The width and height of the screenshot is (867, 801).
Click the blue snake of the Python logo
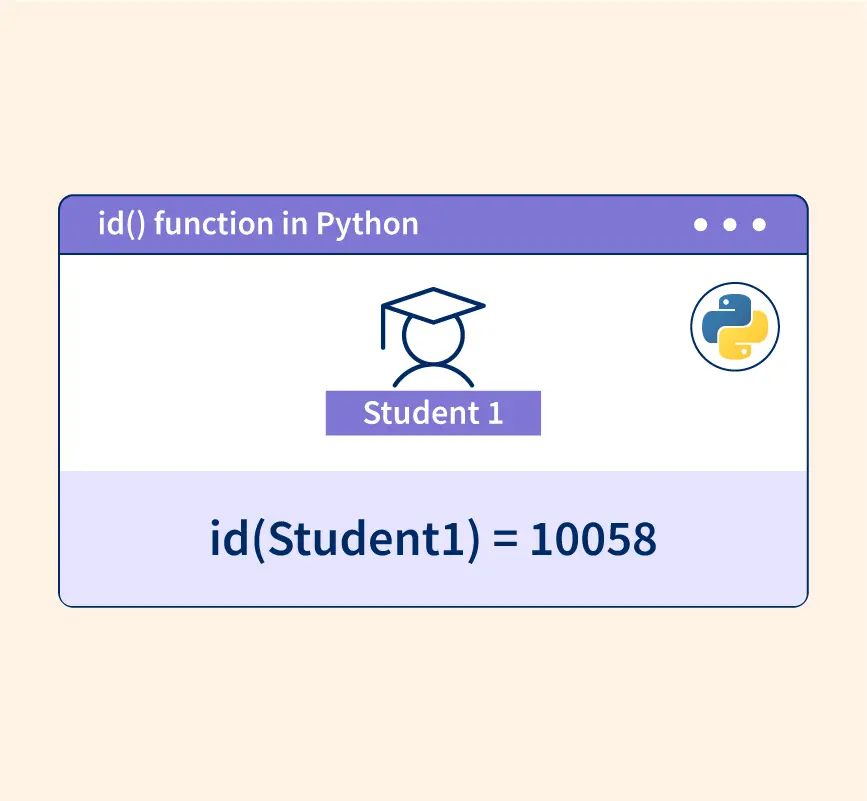coord(724,317)
